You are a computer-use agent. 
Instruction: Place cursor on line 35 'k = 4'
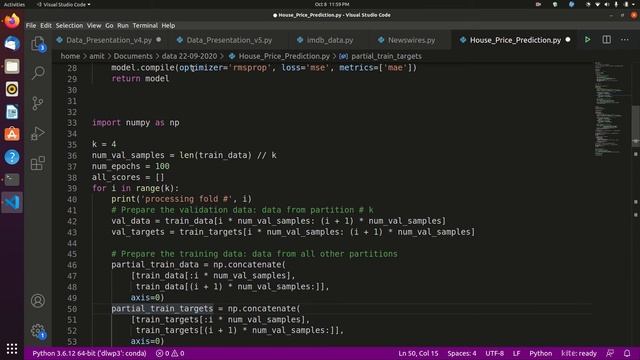104,144
